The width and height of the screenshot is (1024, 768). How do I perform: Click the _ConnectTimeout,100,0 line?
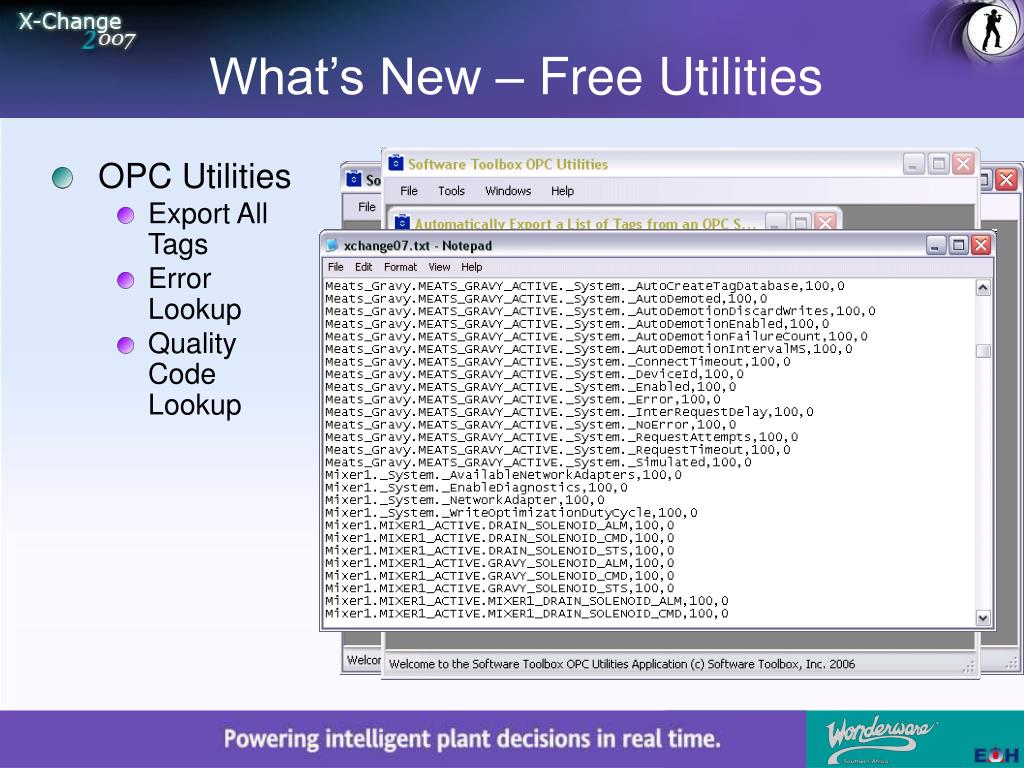pyautogui.click(x=557, y=361)
